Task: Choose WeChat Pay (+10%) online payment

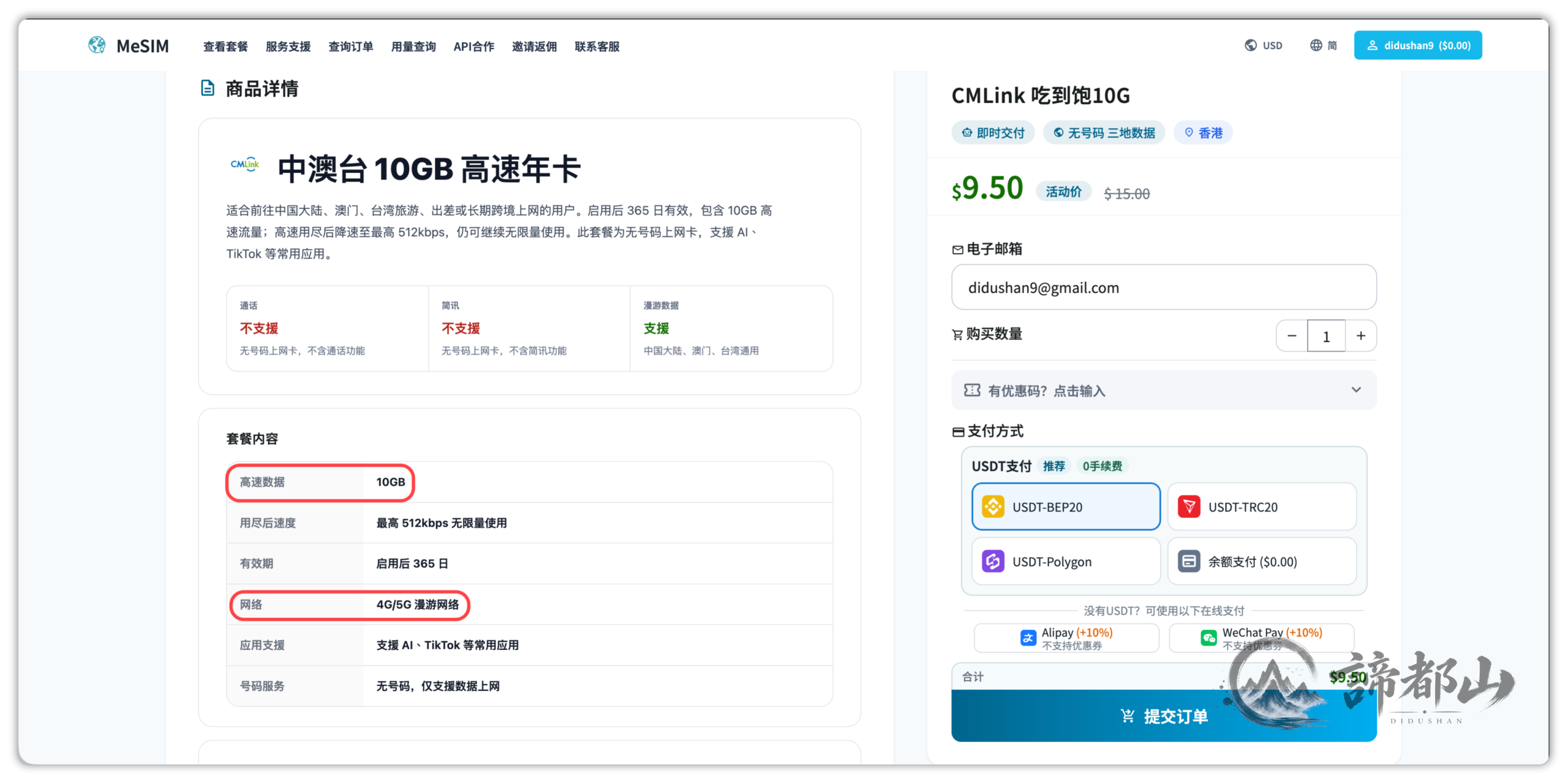Action: point(1261,638)
